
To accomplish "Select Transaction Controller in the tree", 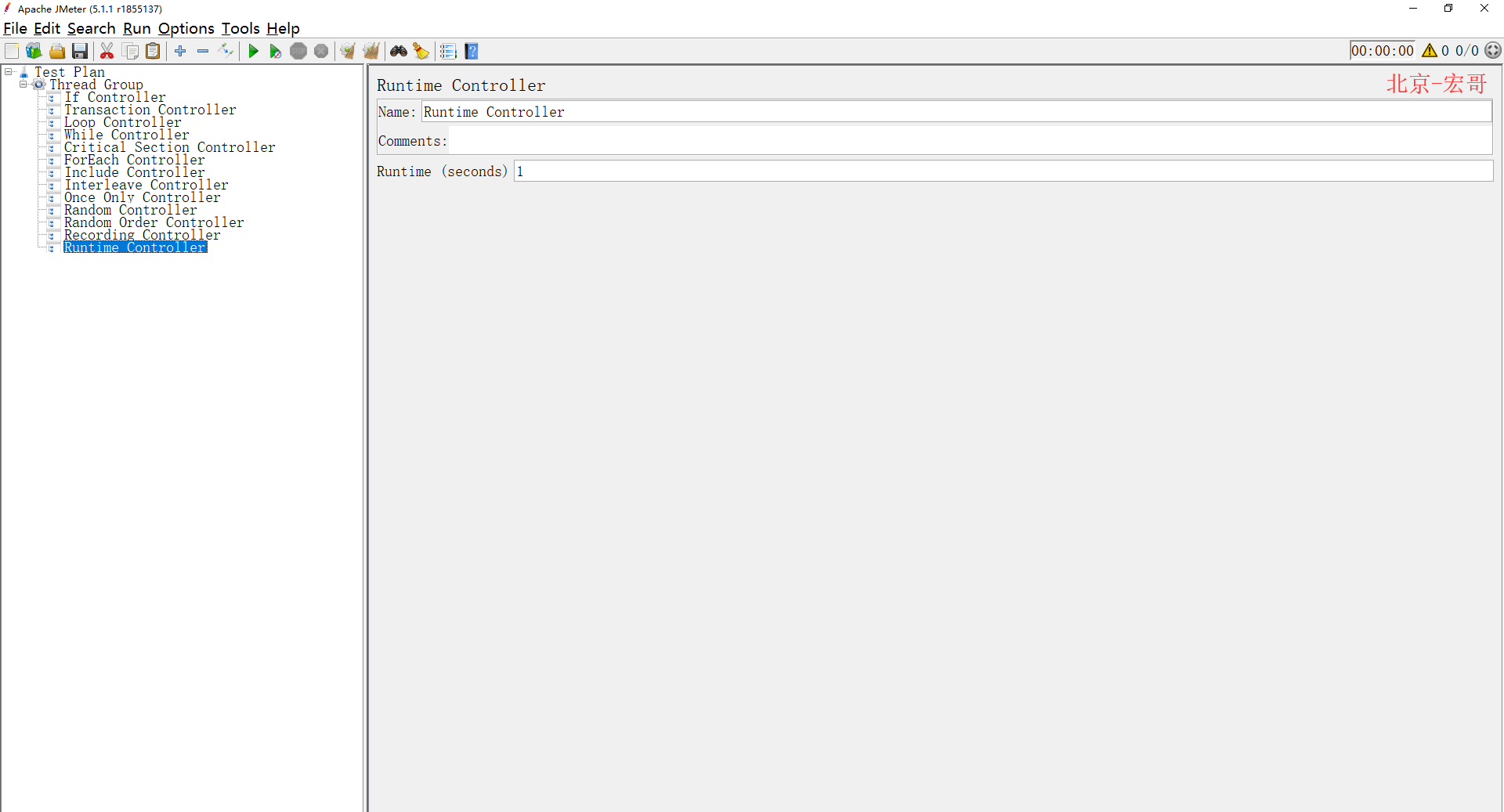I will click(150, 110).
